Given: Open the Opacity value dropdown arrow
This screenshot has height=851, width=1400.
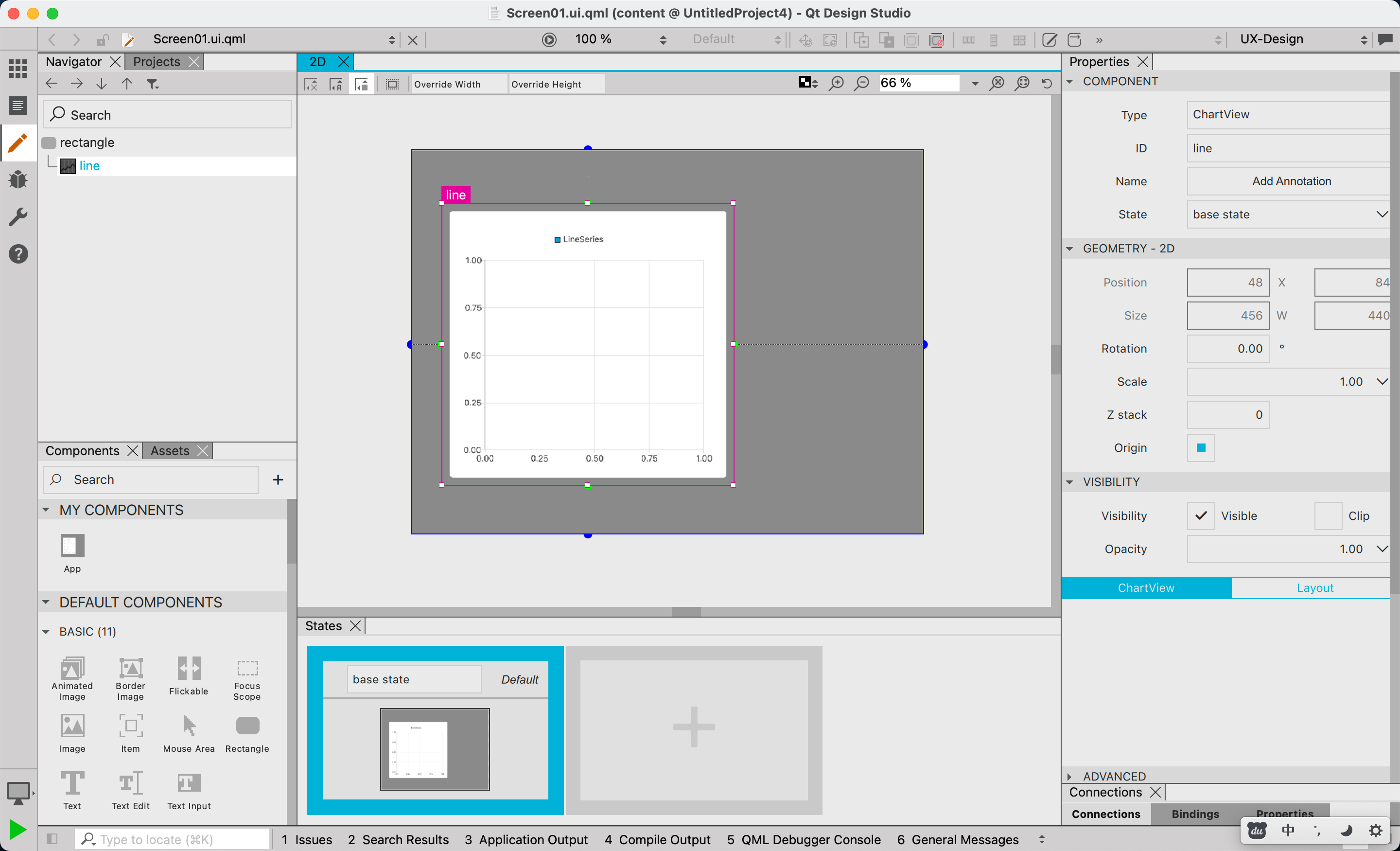Looking at the screenshot, I should click(1382, 549).
